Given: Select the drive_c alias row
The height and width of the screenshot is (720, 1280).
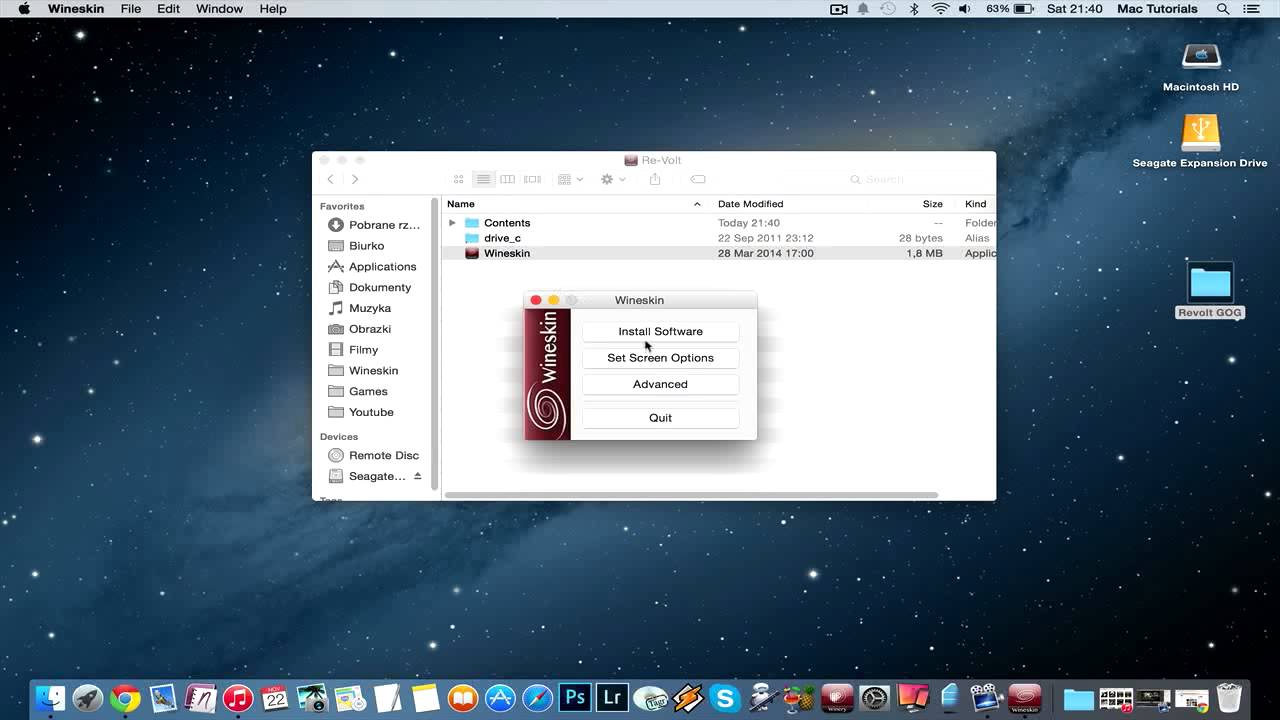Looking at the screenshot, I should tap(719, 238).
